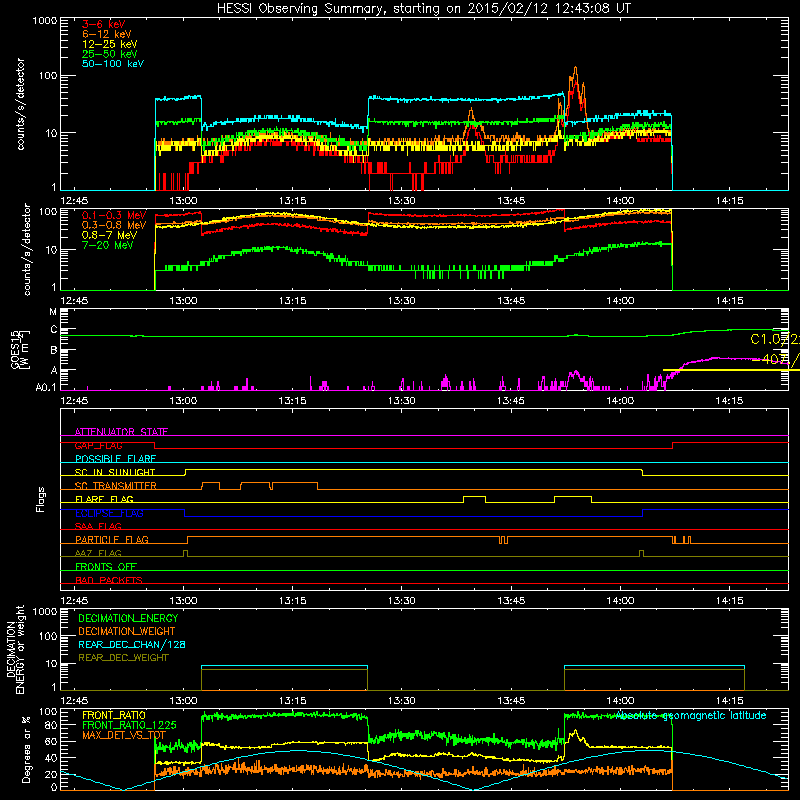The image size is (800, 800).
Task: Click the 13:15 tick under decimation panel
Action: (x=292, y=701)
